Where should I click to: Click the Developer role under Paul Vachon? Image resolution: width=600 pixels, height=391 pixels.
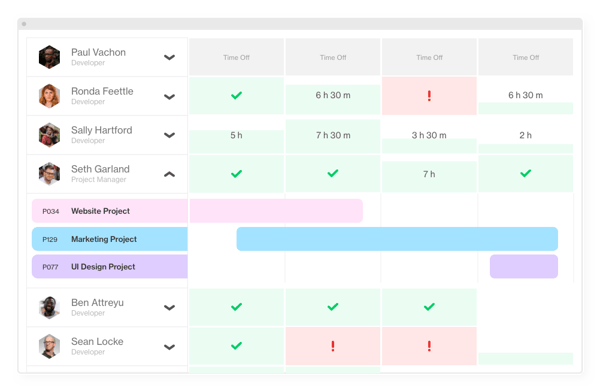pyautogui.click(x=88, y=63)
